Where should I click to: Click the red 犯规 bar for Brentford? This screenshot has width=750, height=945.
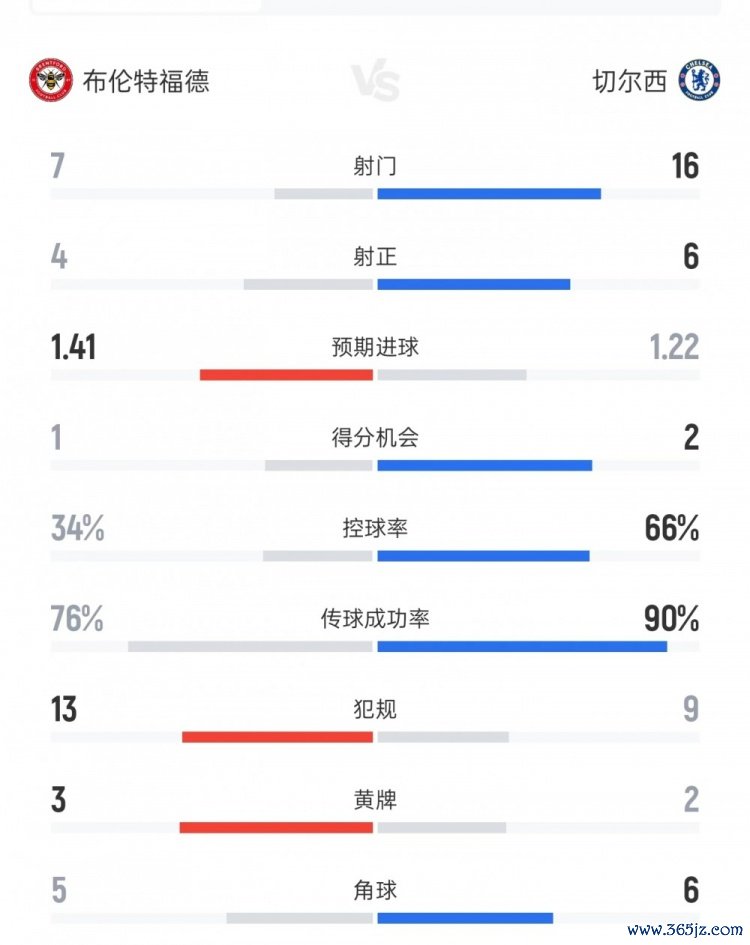pyautogui.click(x=277, y=737)
